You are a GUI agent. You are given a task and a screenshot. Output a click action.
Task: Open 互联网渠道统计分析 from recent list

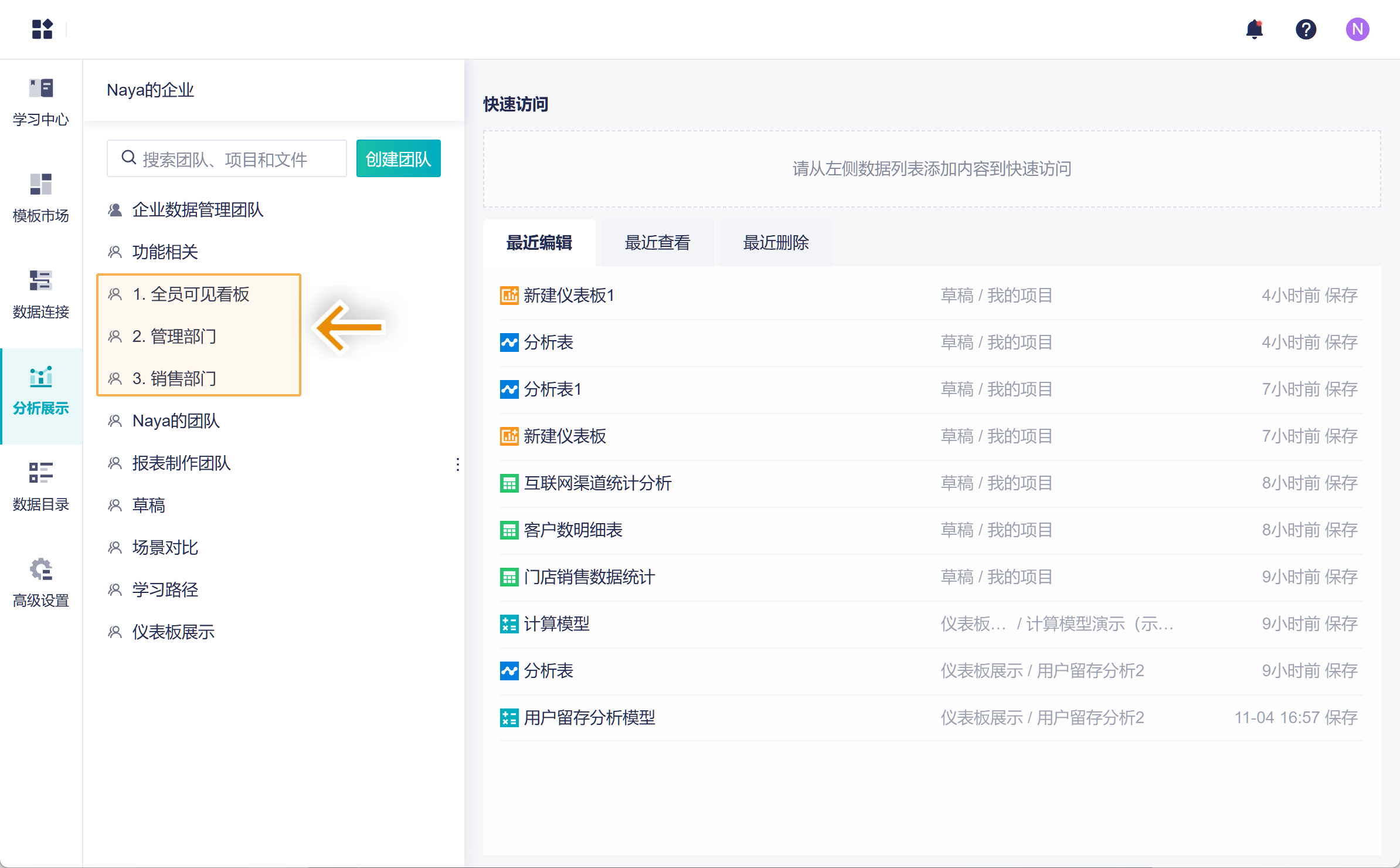point(597,483)
